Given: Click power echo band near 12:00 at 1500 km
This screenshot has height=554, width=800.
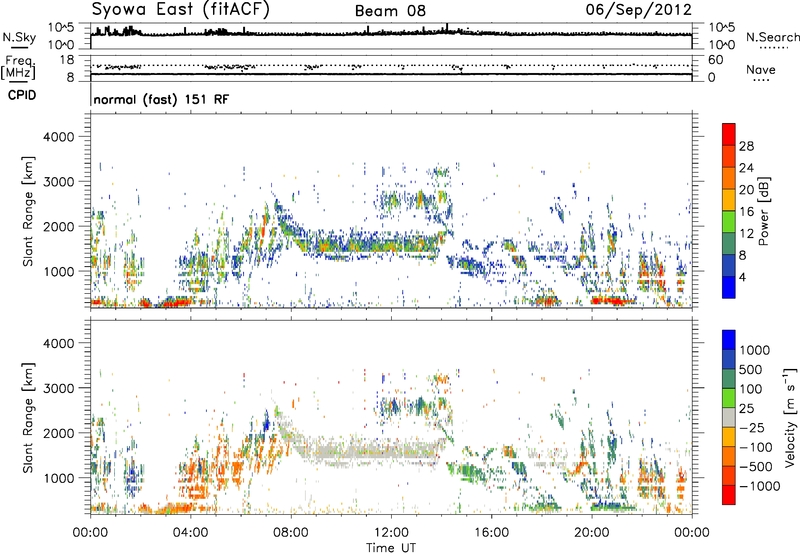Looking at the screenshot, I should pyautogui.click(x=391, y=245).
